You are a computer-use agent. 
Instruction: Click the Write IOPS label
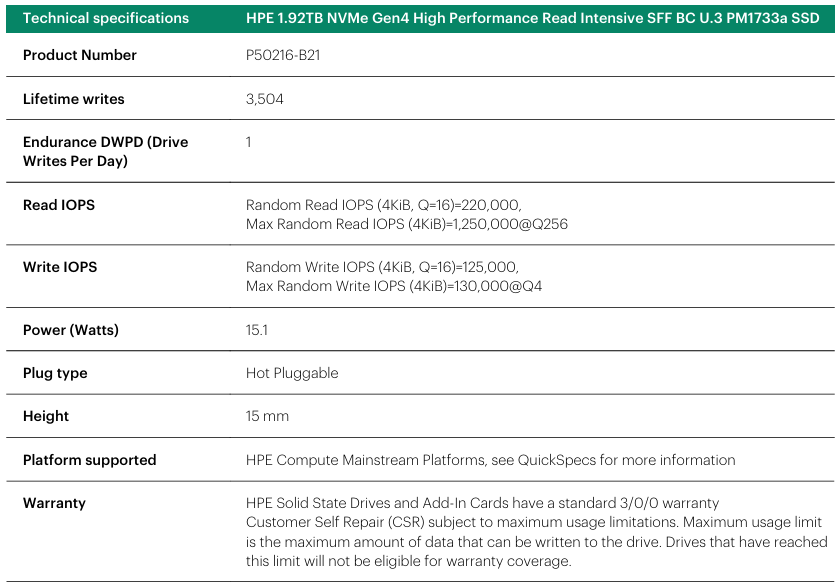[x=60, y=267]
